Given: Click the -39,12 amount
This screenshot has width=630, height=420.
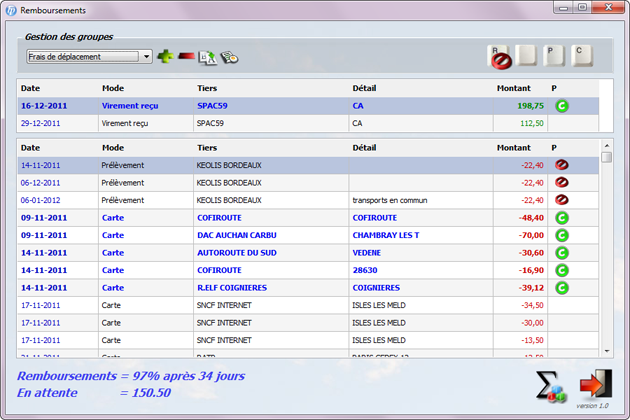Looking at the screenshot, I should click(x=531, y=288).
